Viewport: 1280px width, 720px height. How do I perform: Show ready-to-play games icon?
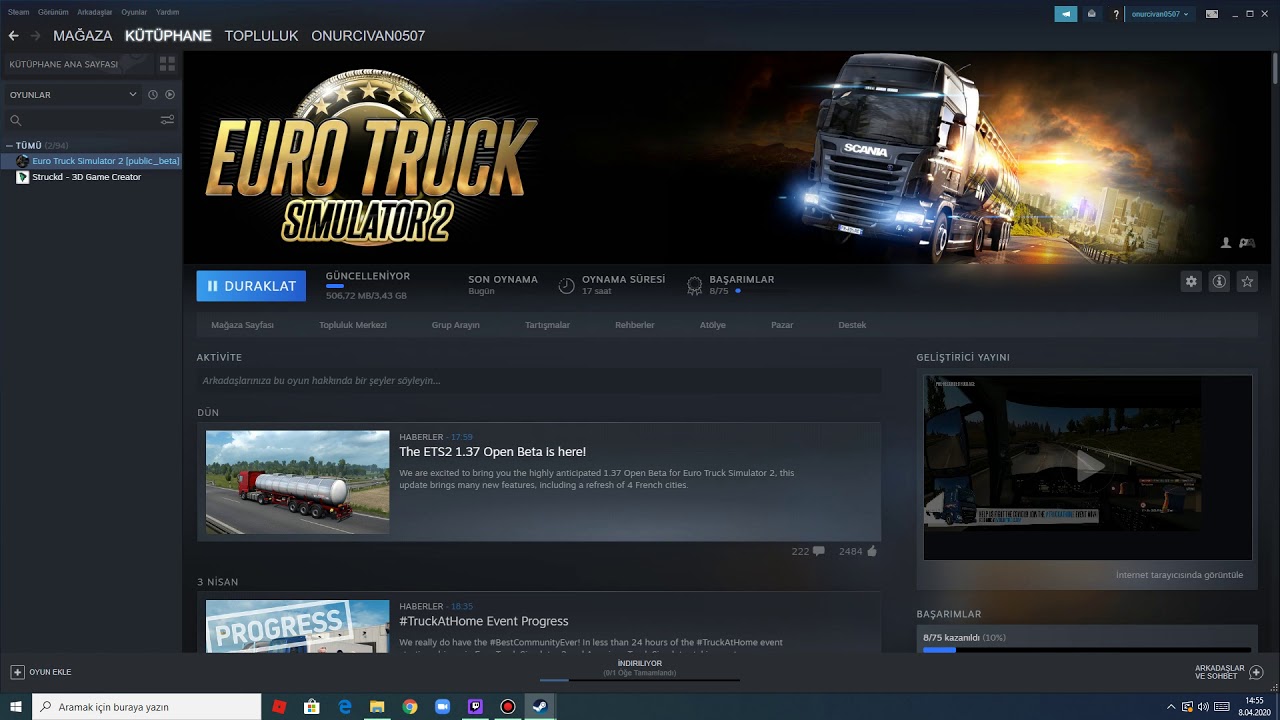(170, 95)
